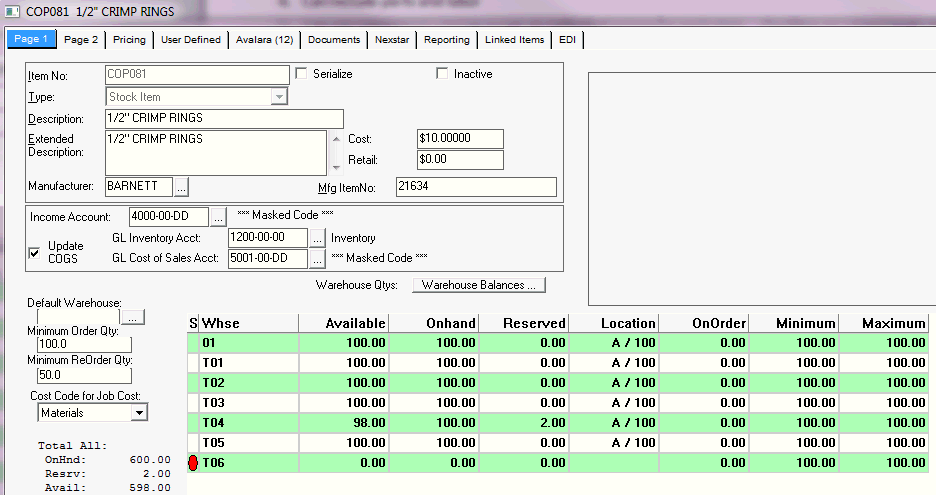Expand the Type dropdown
936x495 pixels.
(x=279, y=97)
